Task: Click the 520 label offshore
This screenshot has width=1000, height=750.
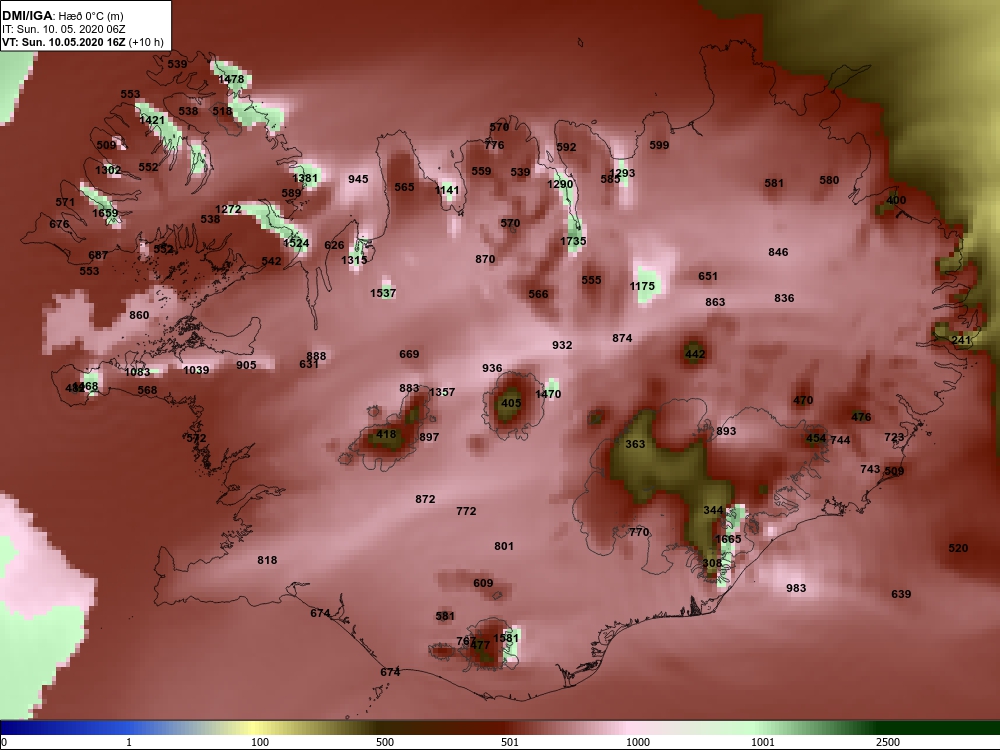Action: tap(959, 548)
